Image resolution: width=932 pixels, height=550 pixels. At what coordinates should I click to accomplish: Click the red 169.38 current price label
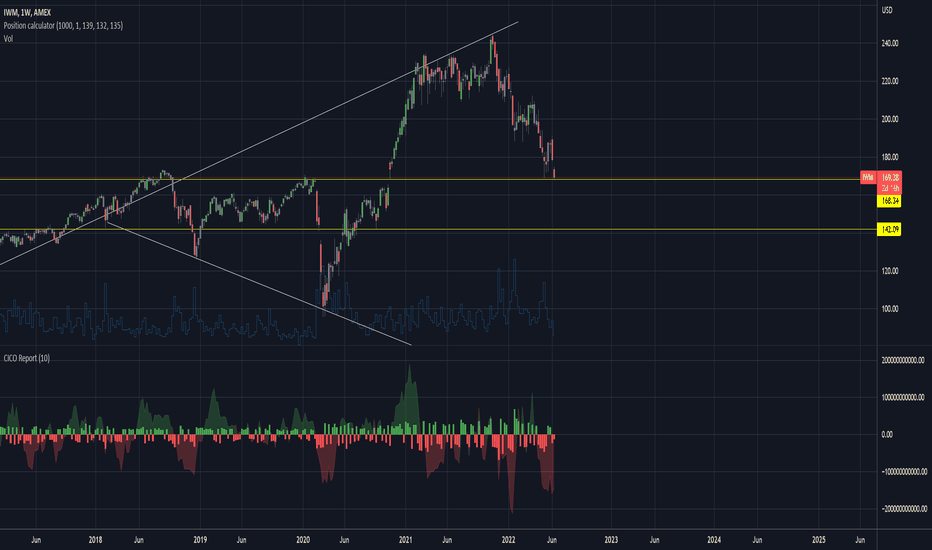point(890,177)
